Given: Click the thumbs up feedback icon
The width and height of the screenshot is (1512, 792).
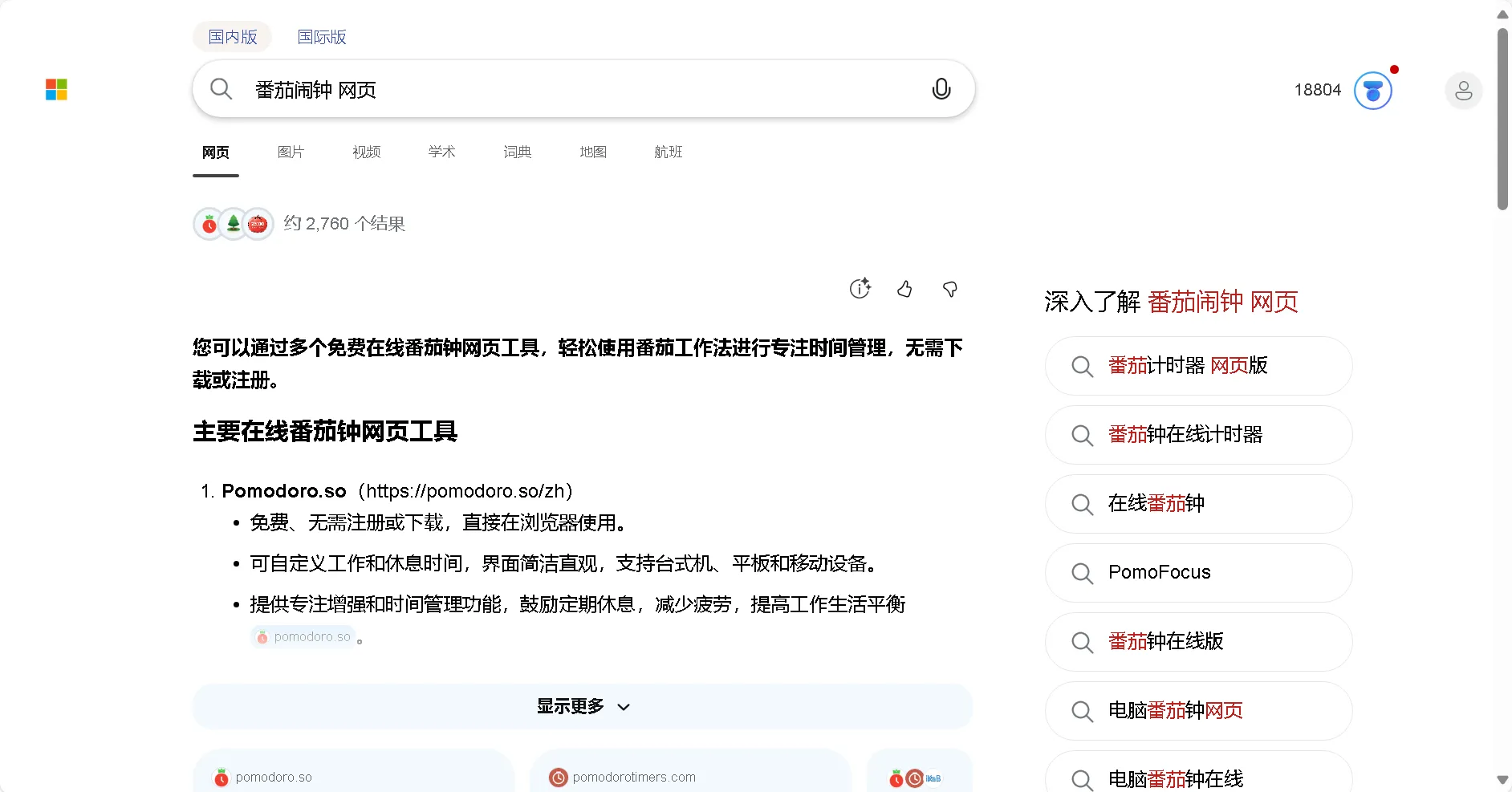Looking at the screenshot, I should point(904,289).
